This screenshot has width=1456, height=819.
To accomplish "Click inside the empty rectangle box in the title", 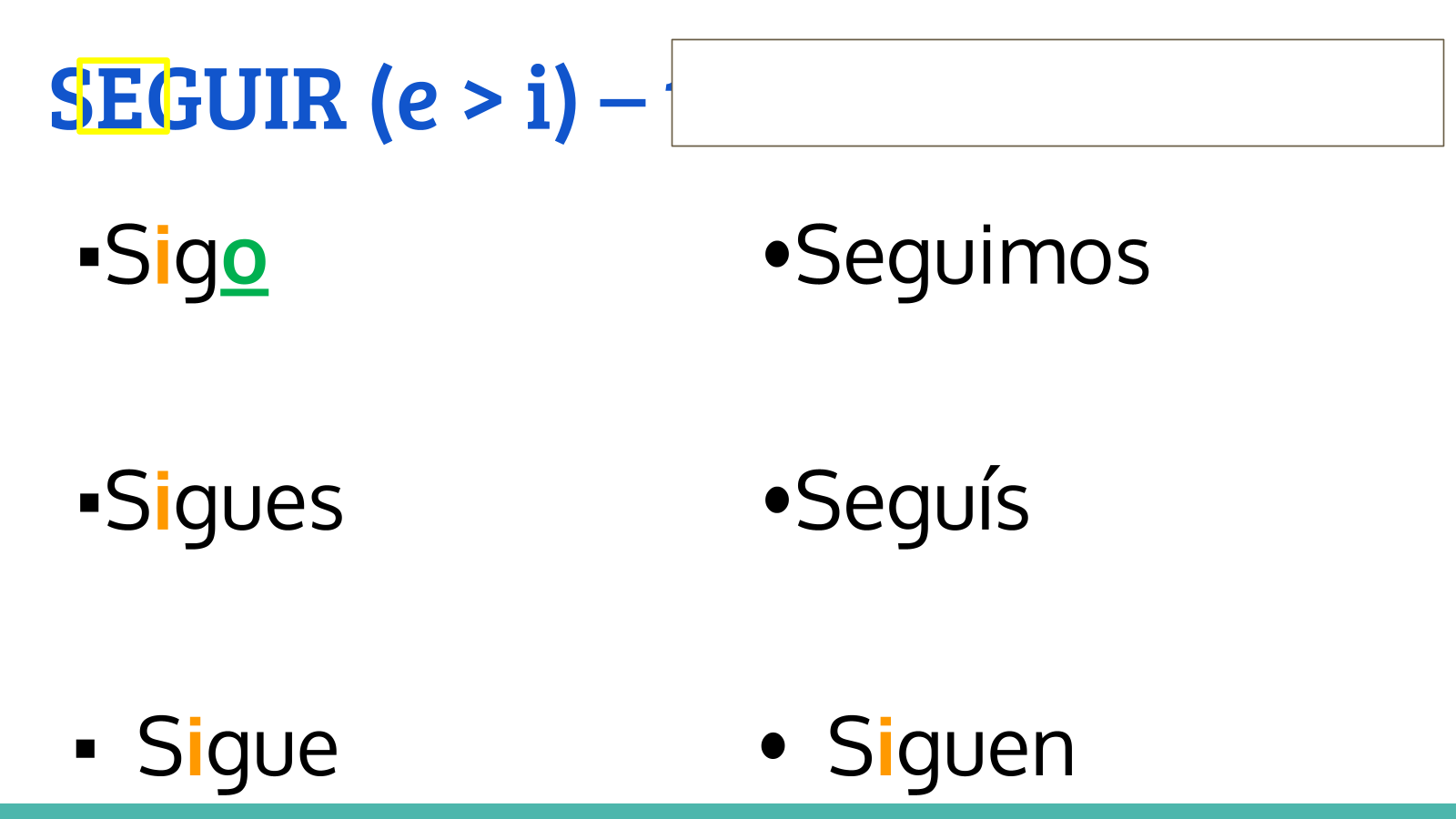I will [1057, 93].
